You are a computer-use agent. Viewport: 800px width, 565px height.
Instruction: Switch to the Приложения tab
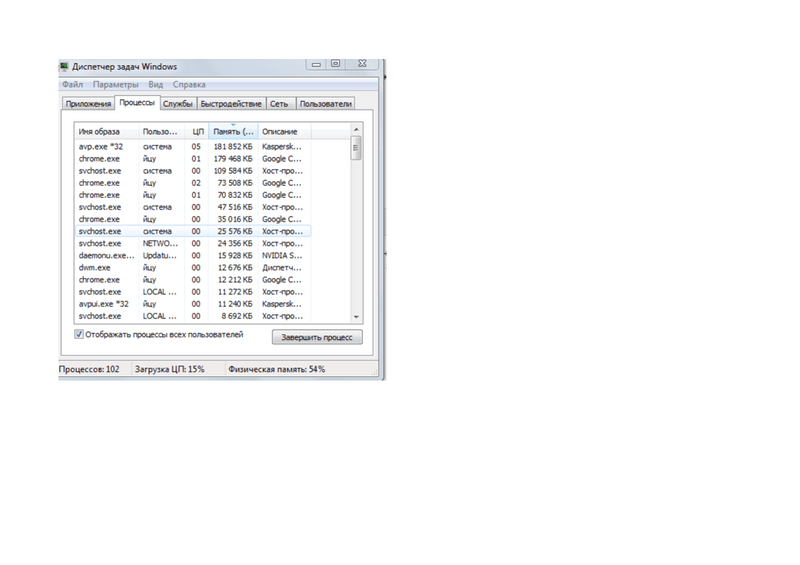click(88, 104)
